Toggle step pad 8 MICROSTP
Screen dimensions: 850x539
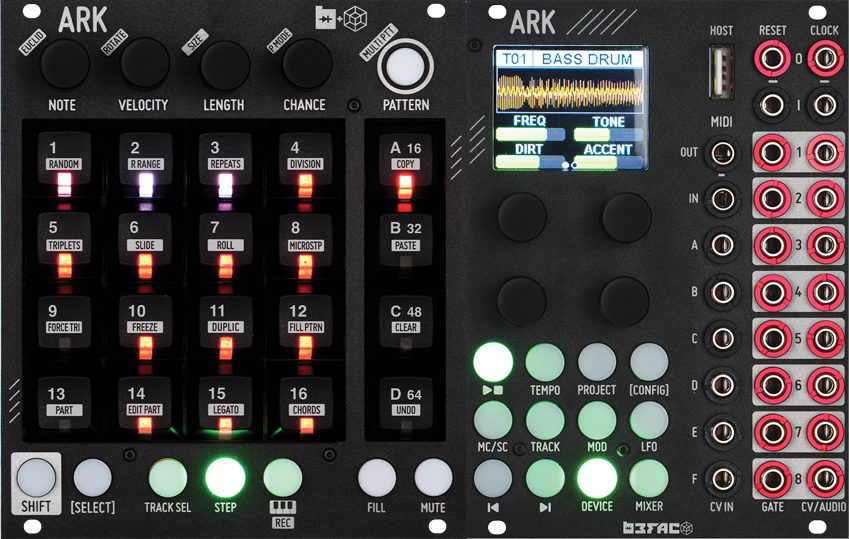click(x=306, y=247)
